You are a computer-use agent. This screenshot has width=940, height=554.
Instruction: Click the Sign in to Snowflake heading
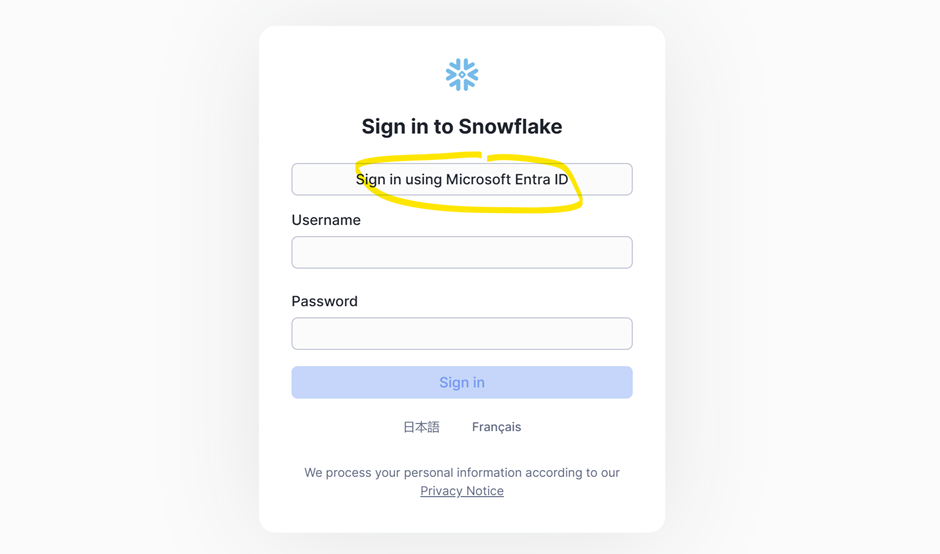point(462,127)
